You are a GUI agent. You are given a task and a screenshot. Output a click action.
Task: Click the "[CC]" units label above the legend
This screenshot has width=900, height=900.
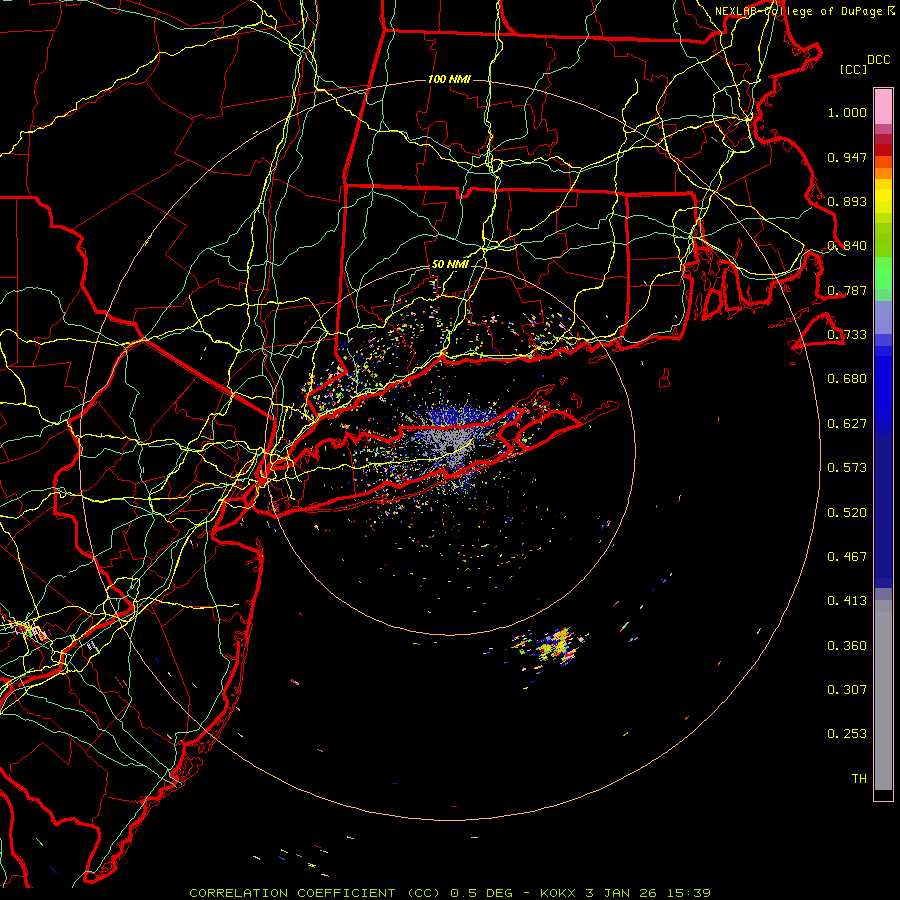tap(854, 69)
